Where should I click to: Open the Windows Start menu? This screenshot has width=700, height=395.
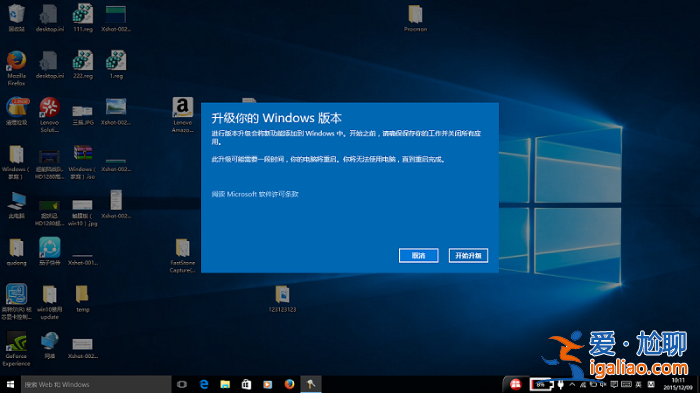[10, 384]
